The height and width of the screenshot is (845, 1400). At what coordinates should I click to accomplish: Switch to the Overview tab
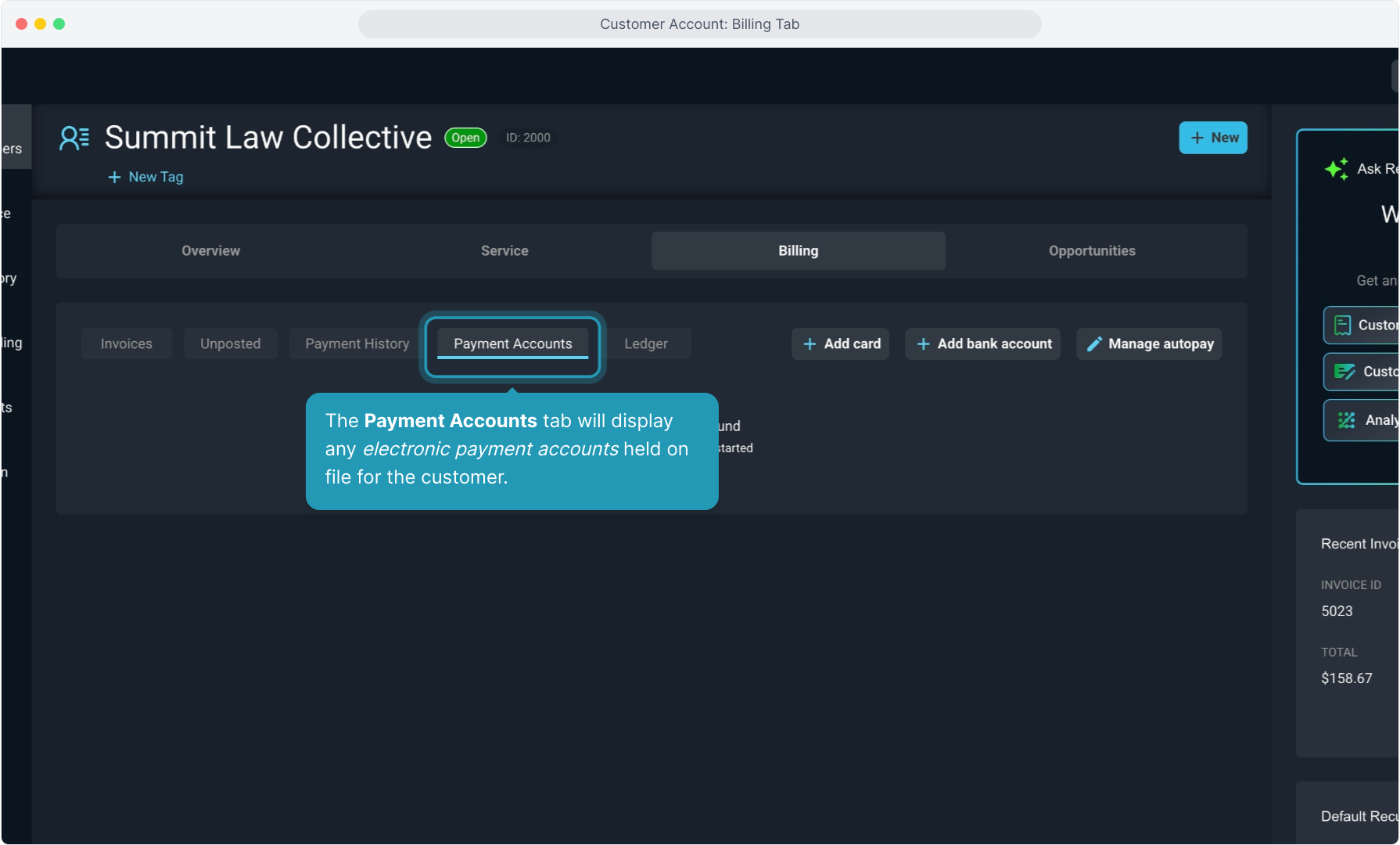(210, 251)
